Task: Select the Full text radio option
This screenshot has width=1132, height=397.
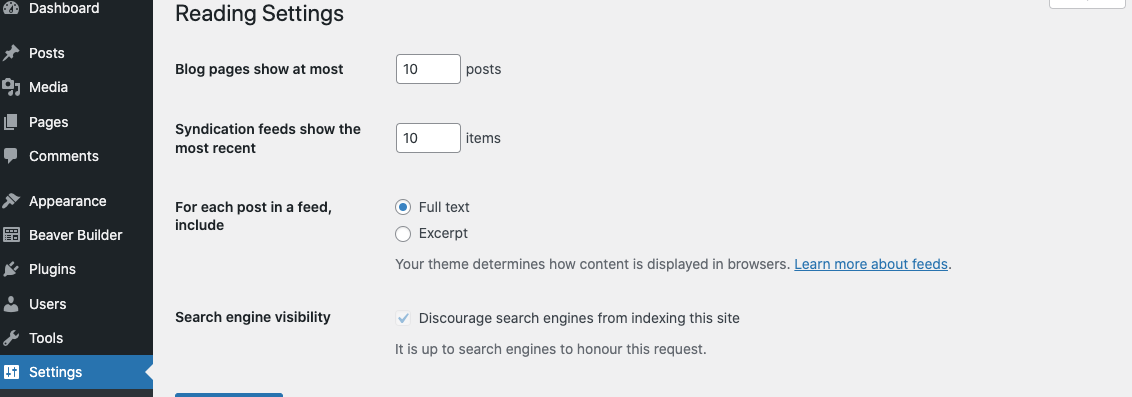Action: (x=403, y=207)
